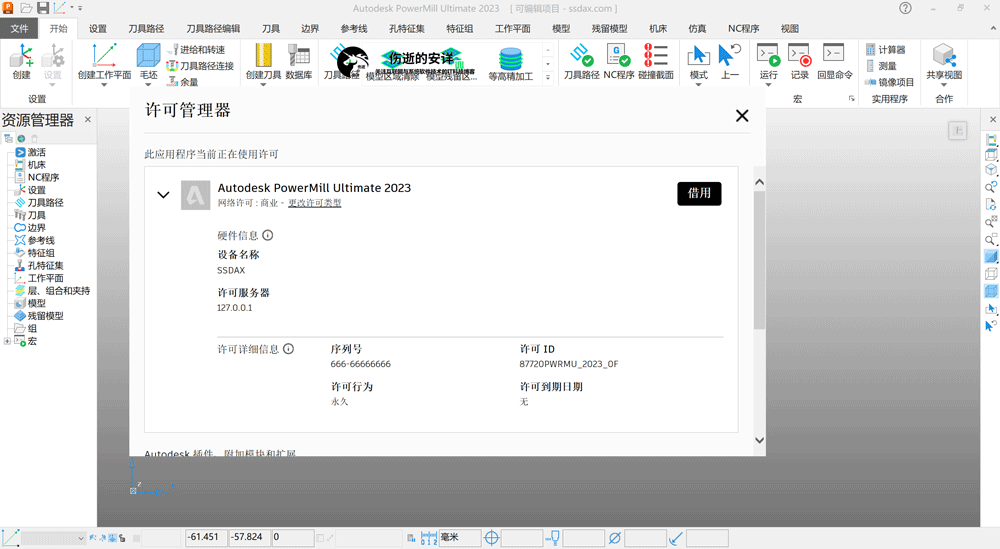This screenshot has height=549, width=1000.
Task: Open the NC程序 ribbon tab
Action: coord(744,29)
